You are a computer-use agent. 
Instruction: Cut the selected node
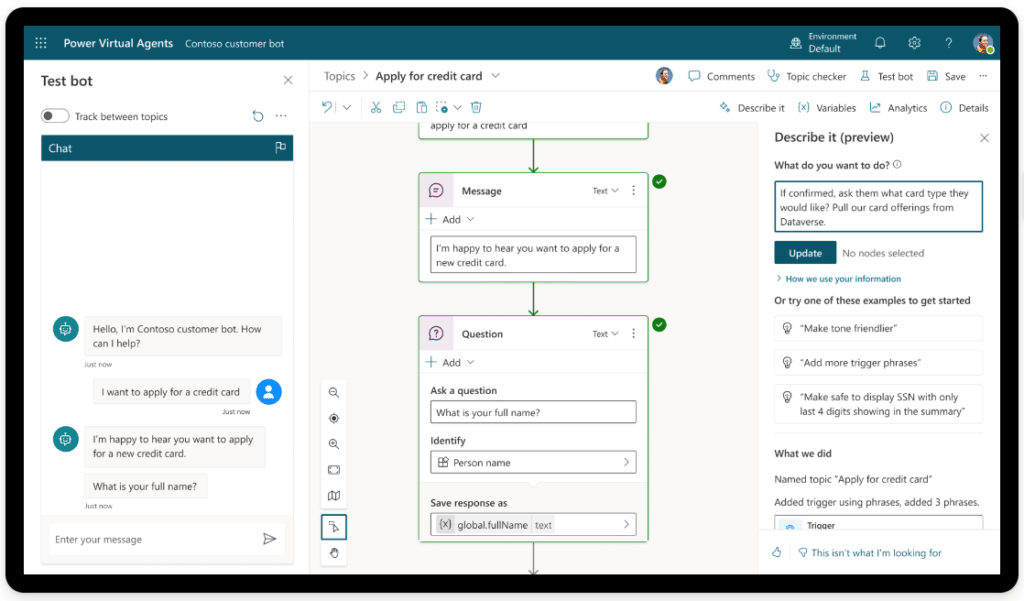(x=376, y=107)
